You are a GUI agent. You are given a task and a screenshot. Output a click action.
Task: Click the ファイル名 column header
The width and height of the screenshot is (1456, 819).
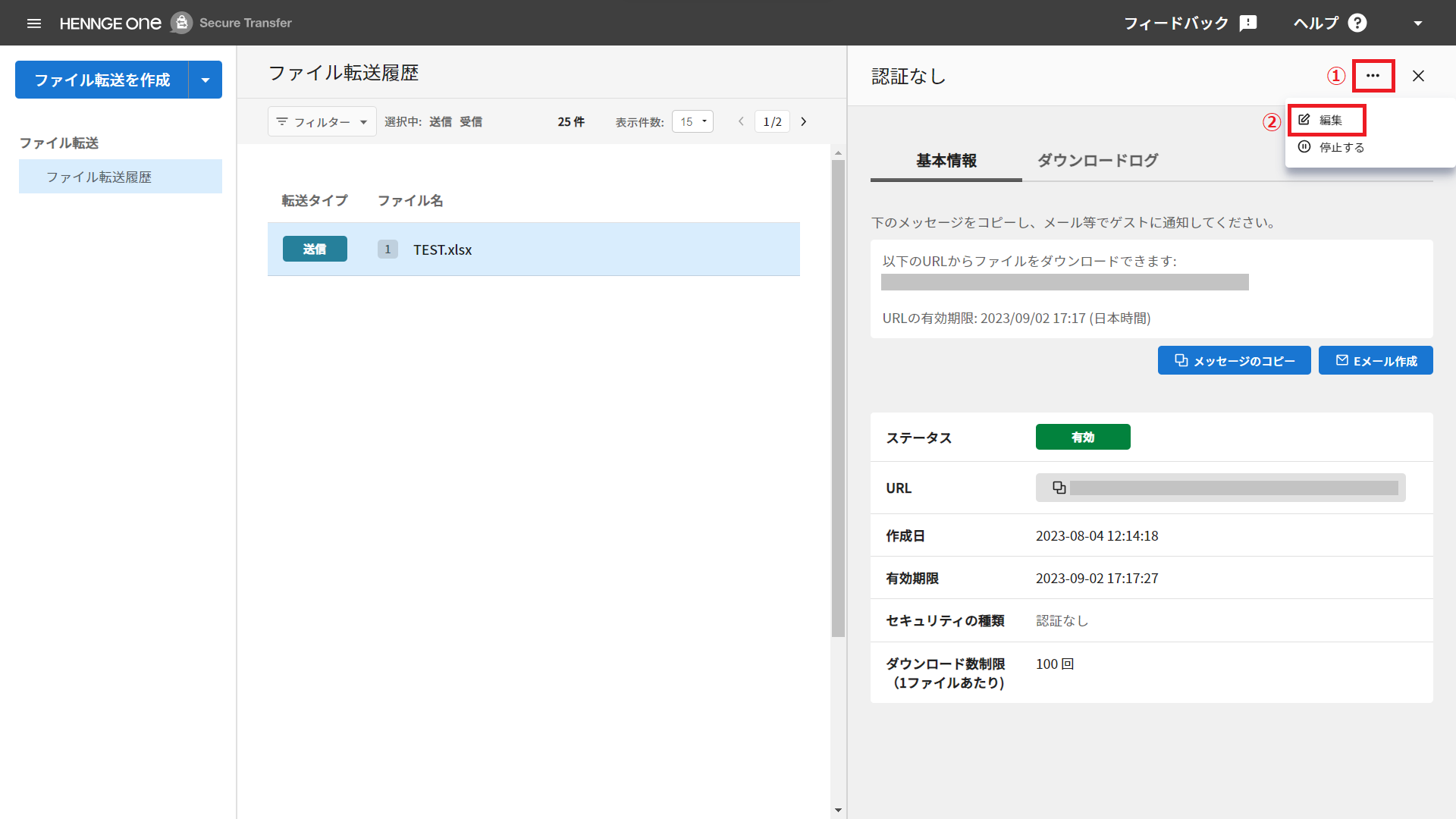point(410,200)
